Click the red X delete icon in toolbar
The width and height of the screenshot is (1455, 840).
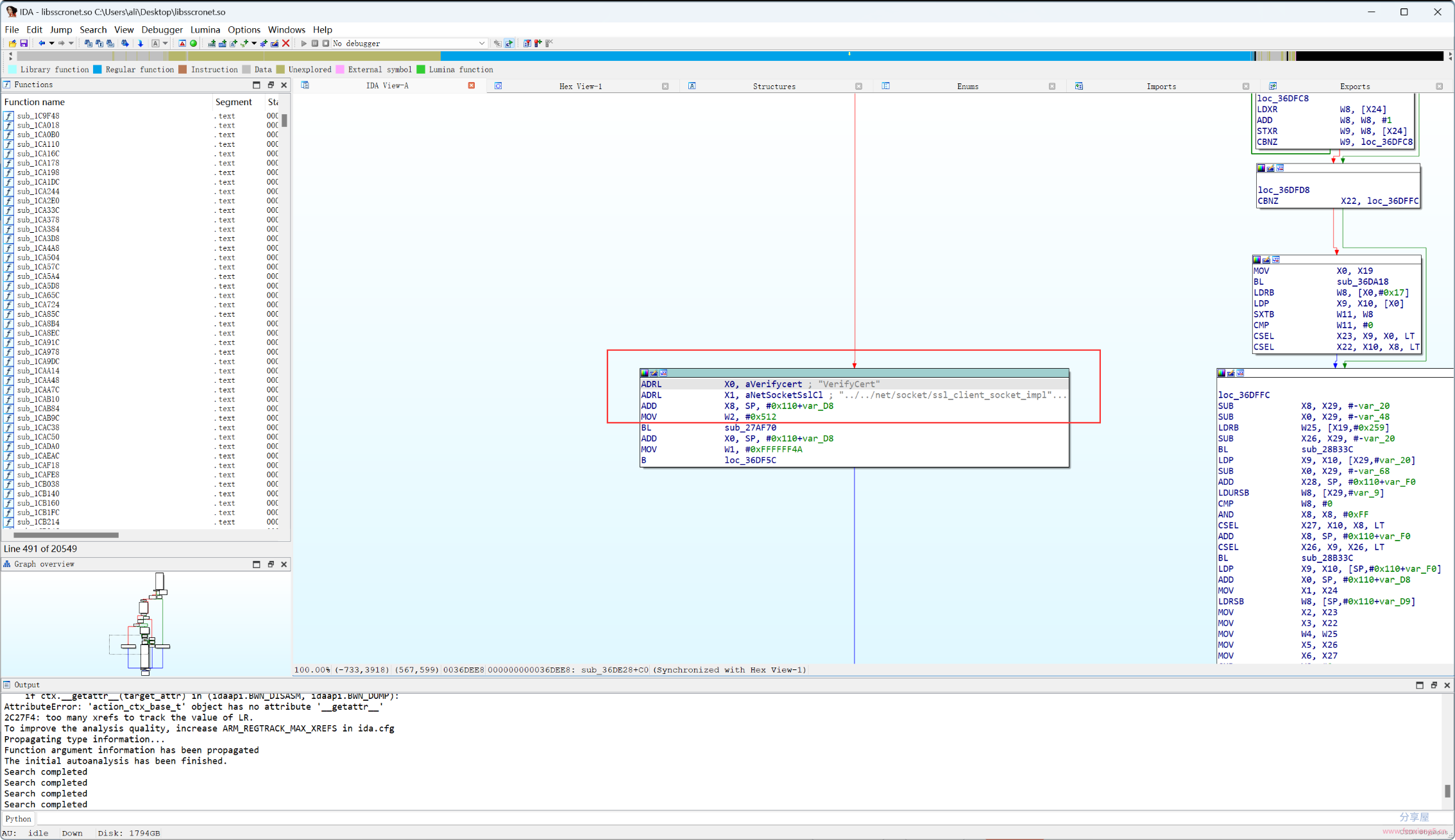coord(286,43)
